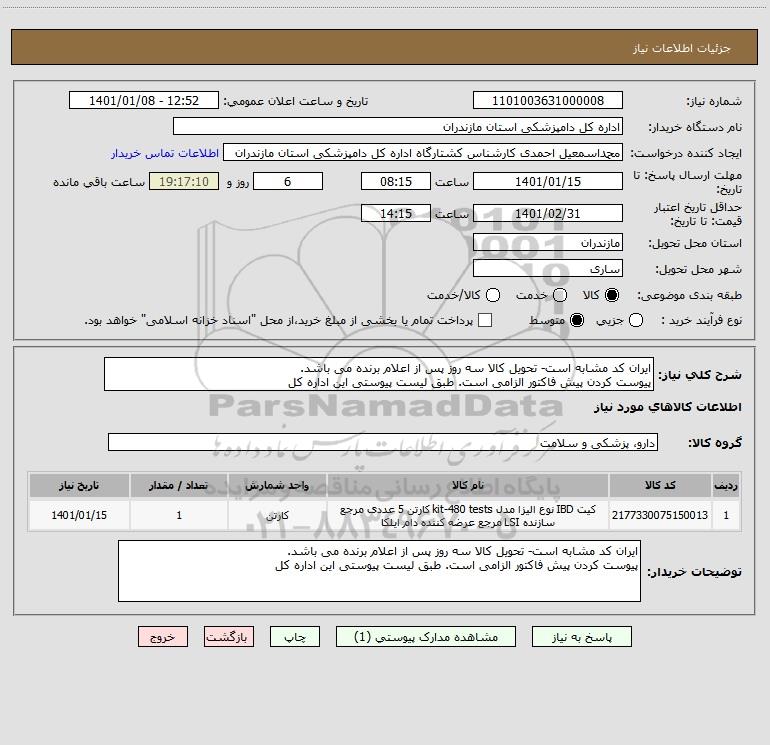770x745 pixels.
Task: Click the شماره نیاز field 1101003631000008
Action: pyautogui.click(x=548, y=101)
